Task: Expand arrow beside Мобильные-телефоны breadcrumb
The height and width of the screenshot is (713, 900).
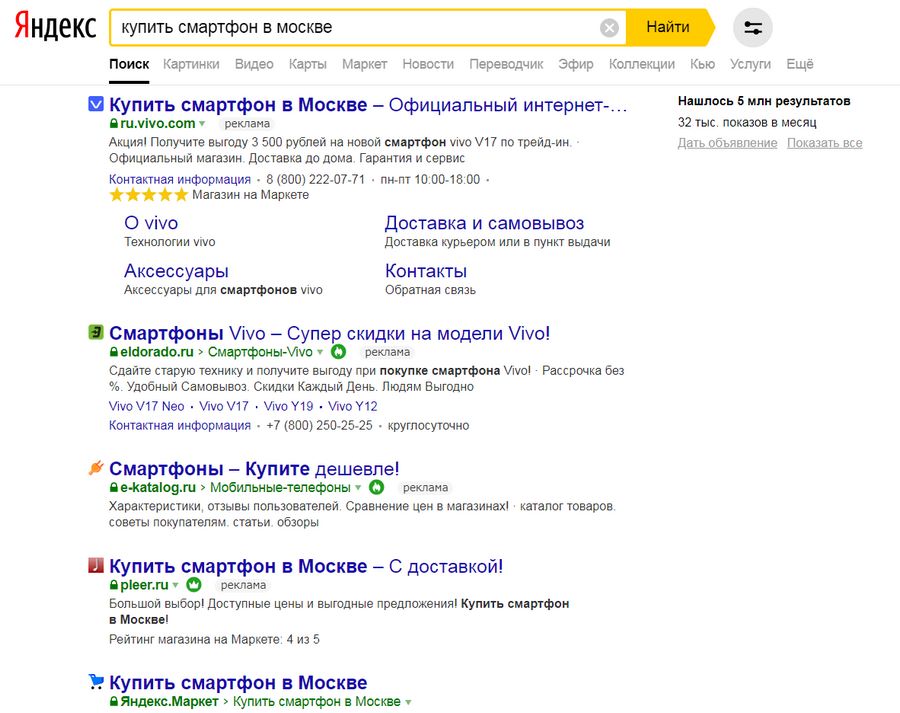Action: 358,488
